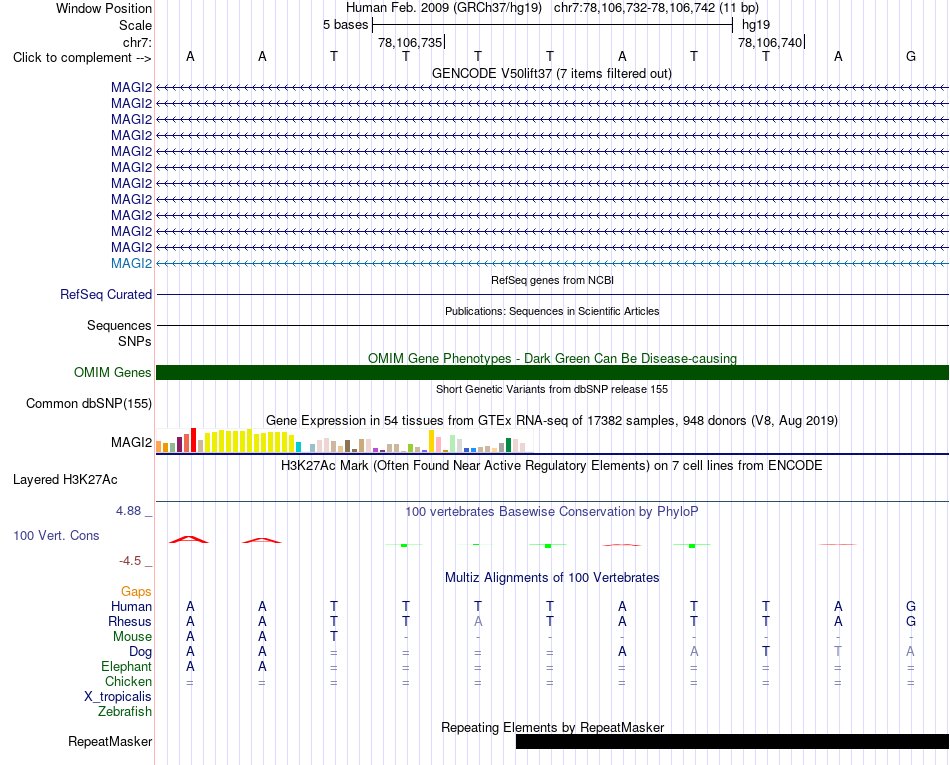Click the hg19 label beside scale bar
950x765 pixels.
(756, 25)
